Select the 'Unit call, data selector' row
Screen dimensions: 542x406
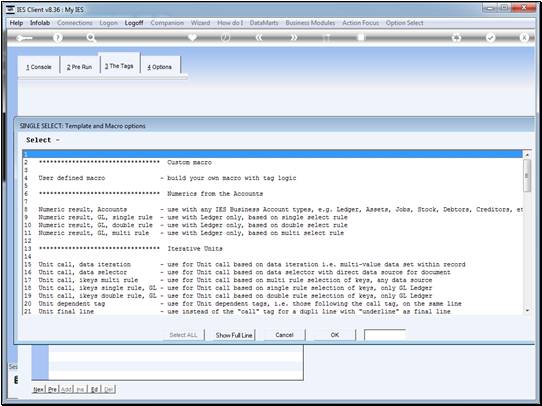click(273, 272)
